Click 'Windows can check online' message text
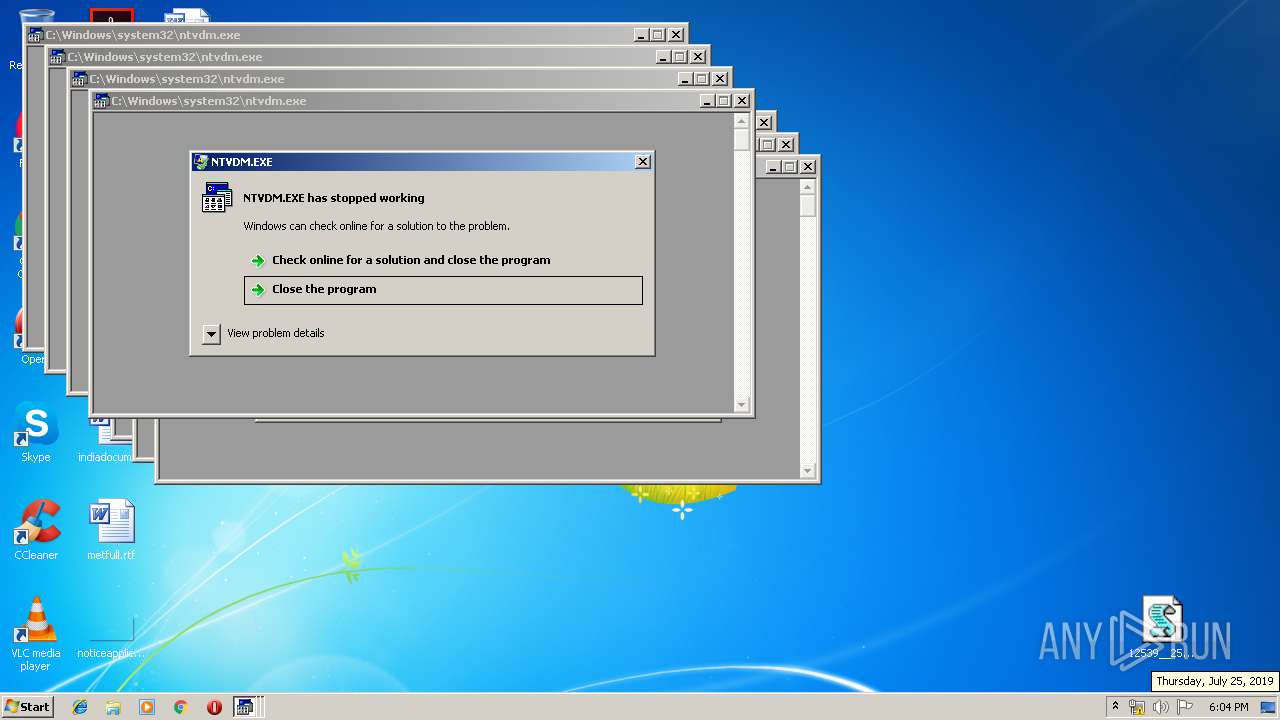This screenshot has height=720, width=1280. tap(376, 226)
